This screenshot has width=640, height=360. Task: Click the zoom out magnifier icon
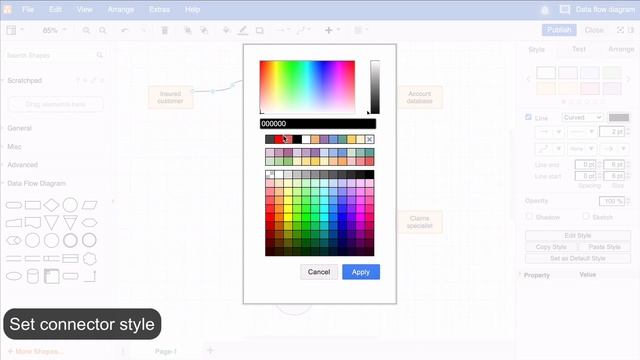[x=102, y=30]
